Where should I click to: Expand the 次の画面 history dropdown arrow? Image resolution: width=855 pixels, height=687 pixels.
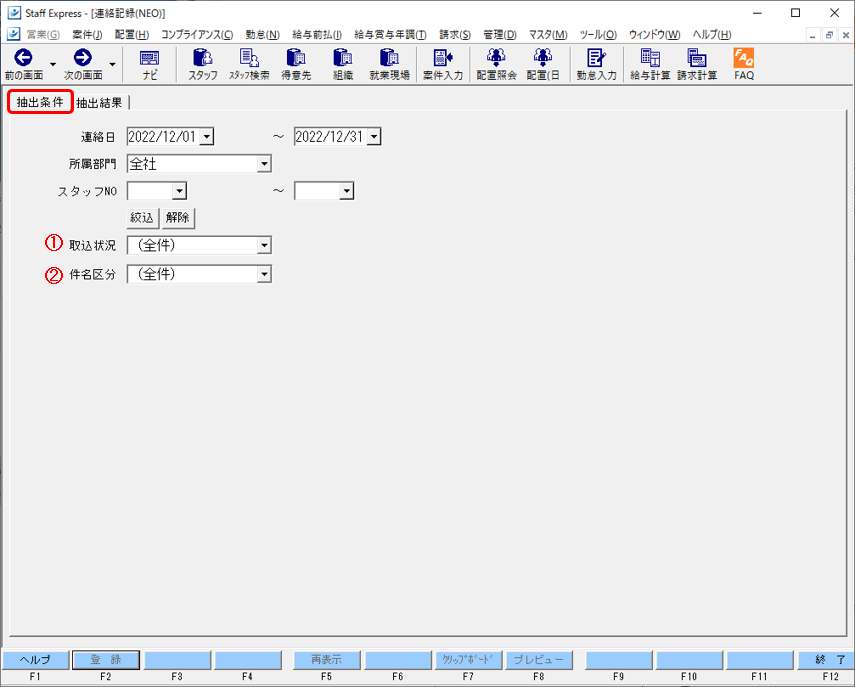click(112, 64)
